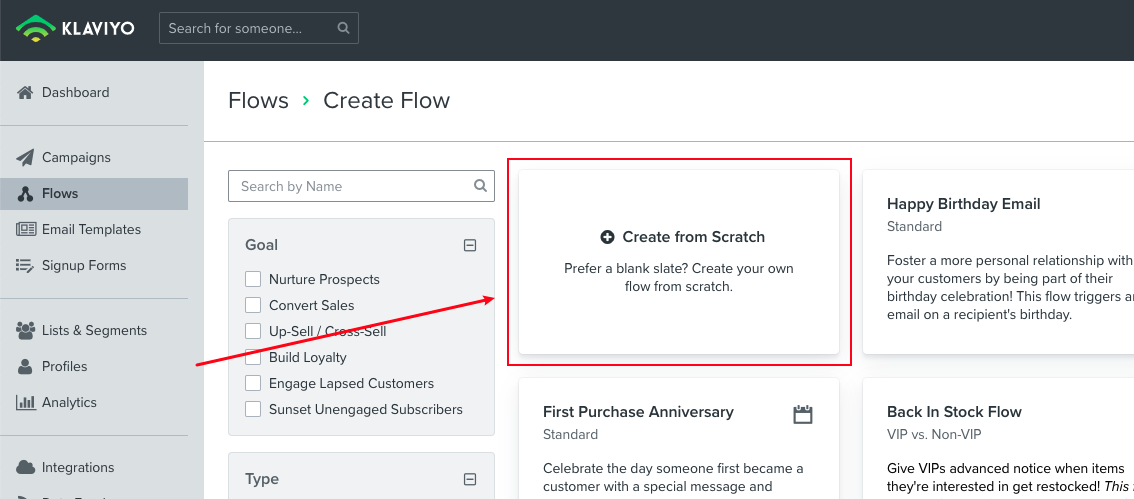1134x499 pixels.
Task: Click the Lists & Segments people icon
Action: click(x=25, y=330)
